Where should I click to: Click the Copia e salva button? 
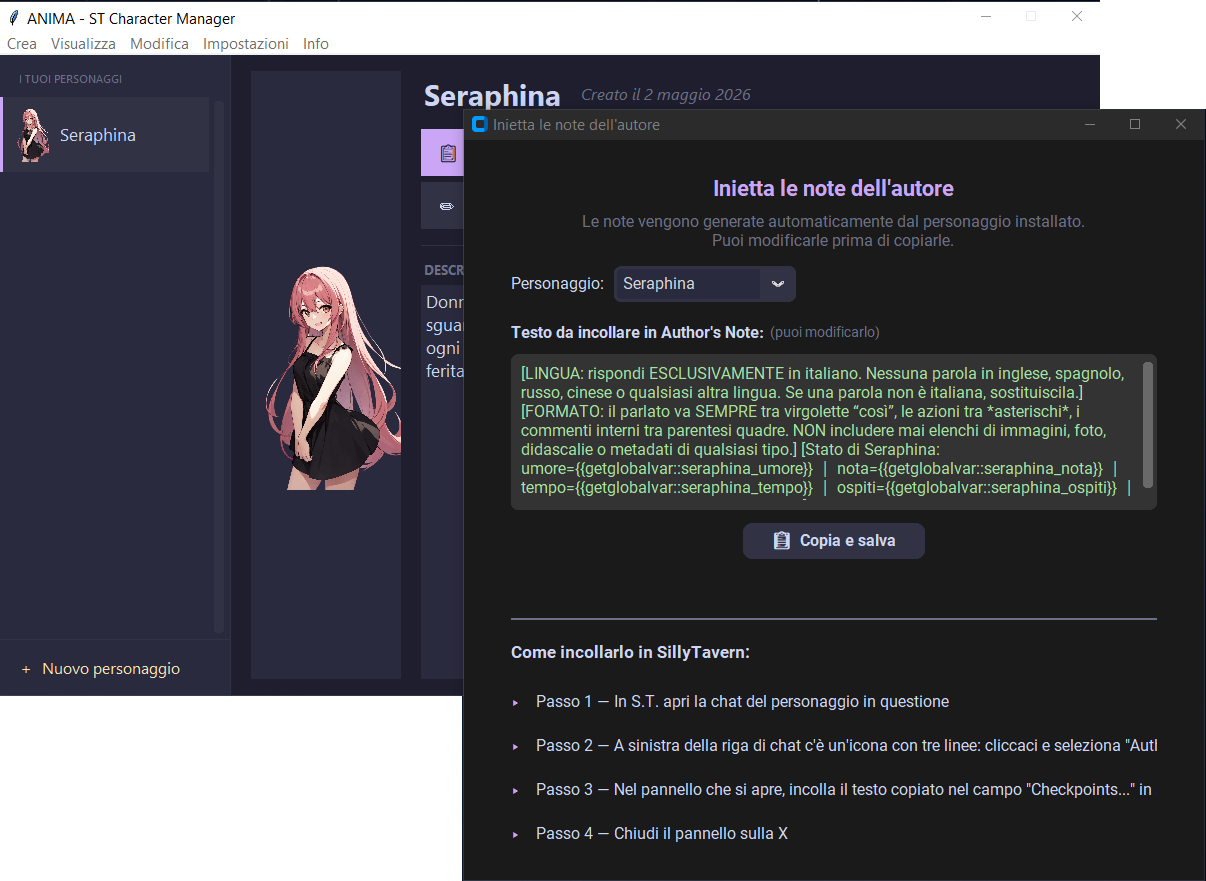(x=834, y=541)
